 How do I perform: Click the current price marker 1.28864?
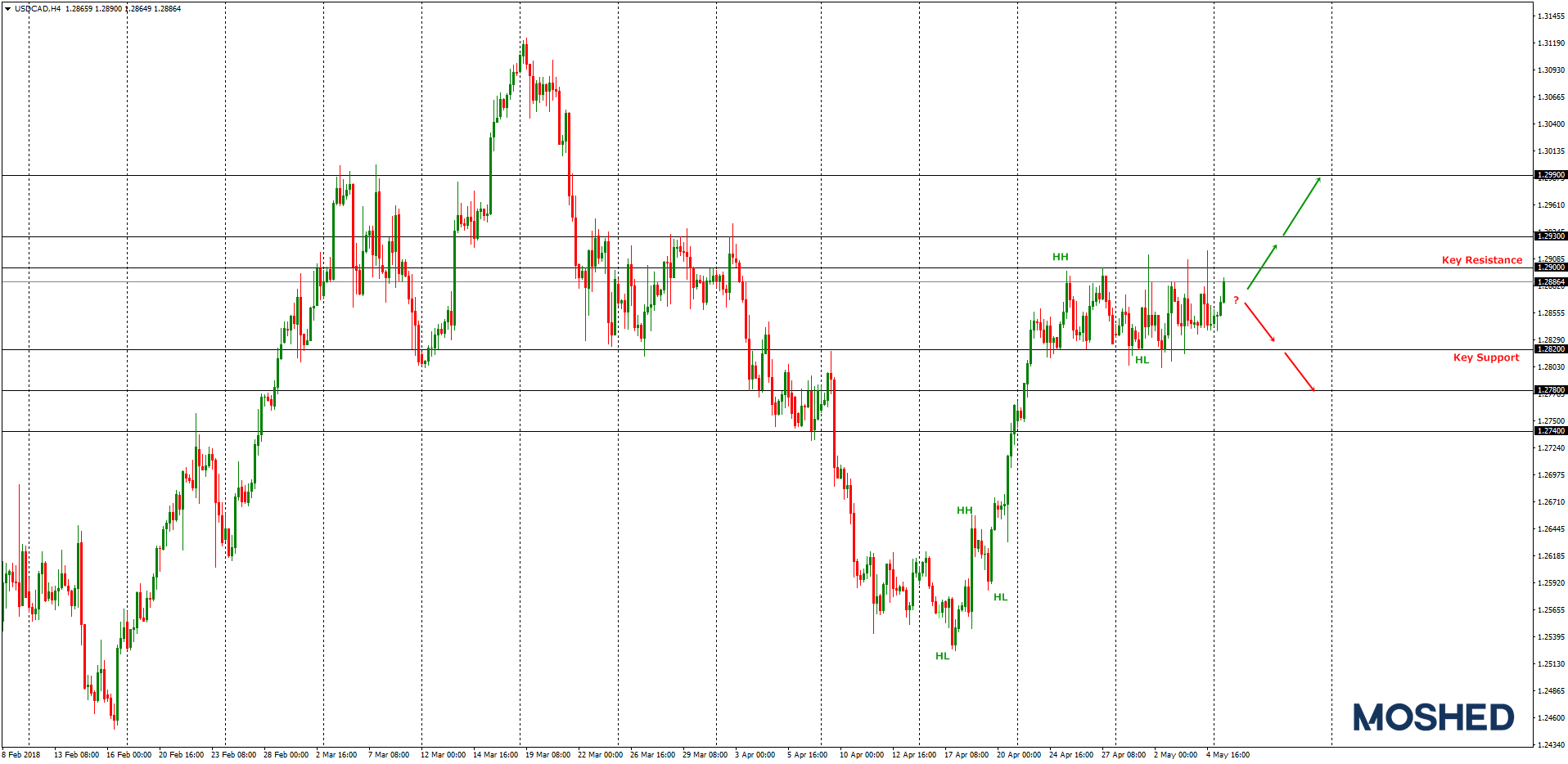tap(1550, 282)
